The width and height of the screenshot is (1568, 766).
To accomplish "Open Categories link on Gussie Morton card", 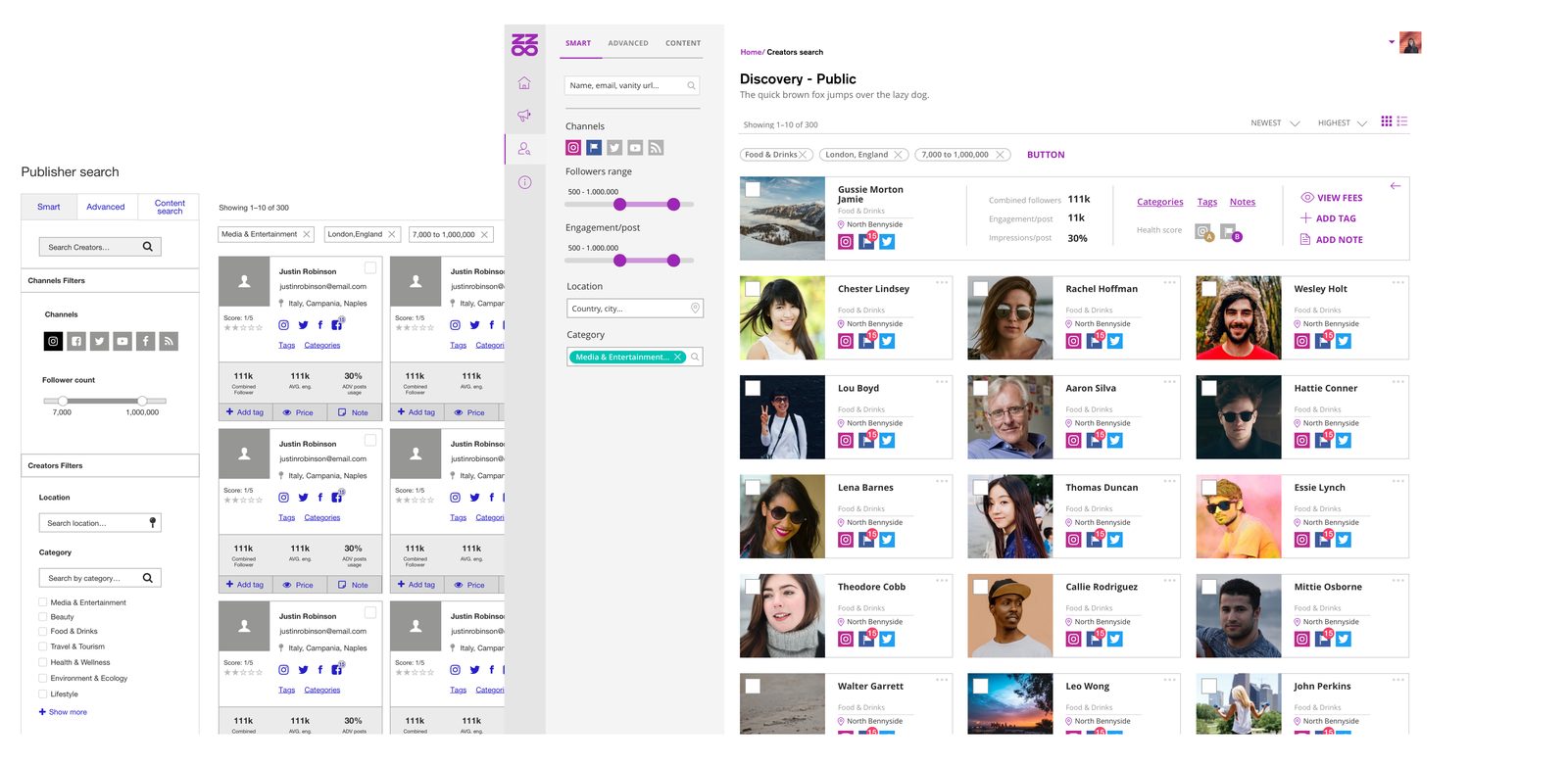I will tap(1160, 202).
